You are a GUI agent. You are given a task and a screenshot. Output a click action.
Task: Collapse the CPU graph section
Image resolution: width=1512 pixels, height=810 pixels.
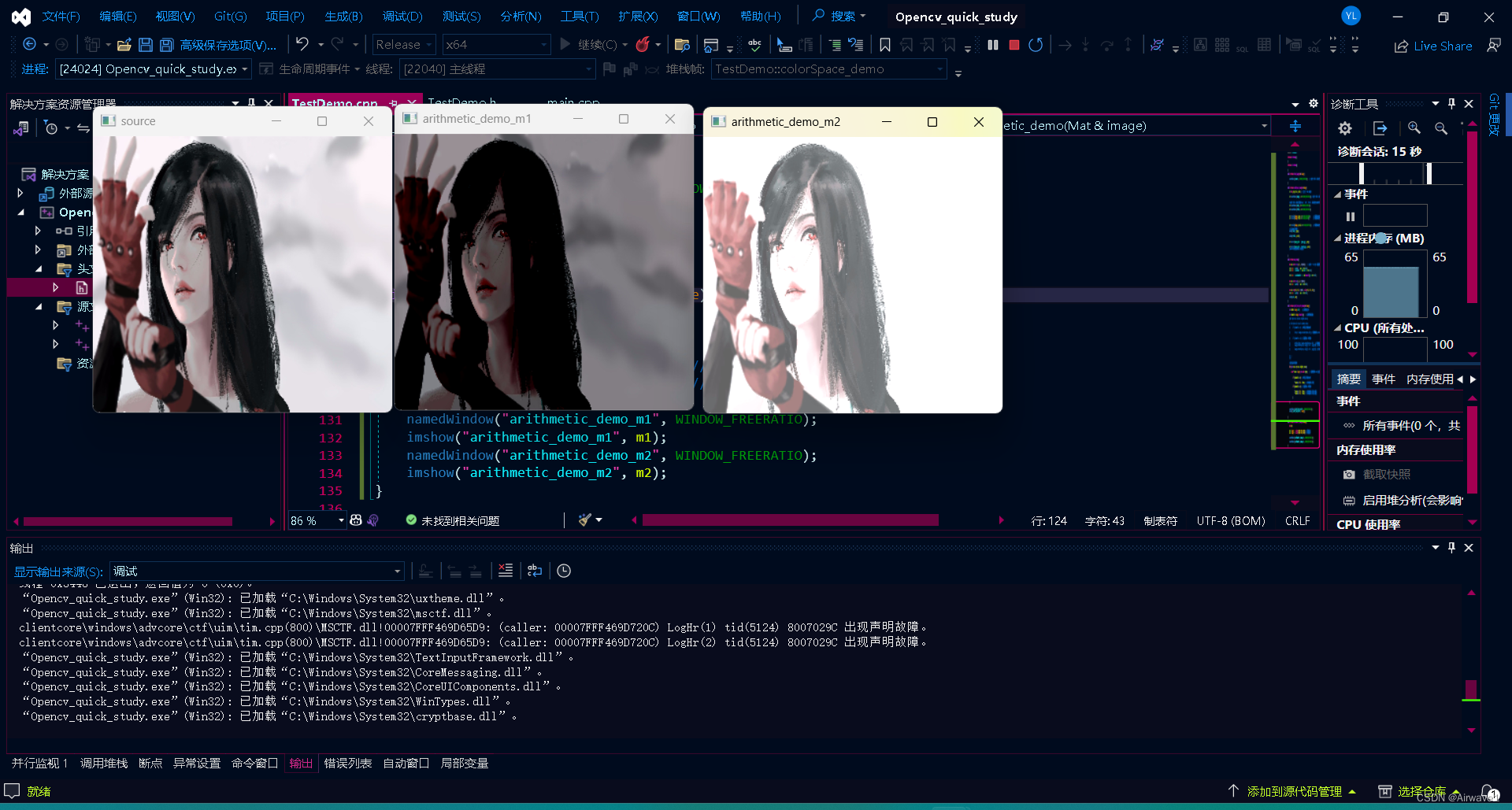1337,328
